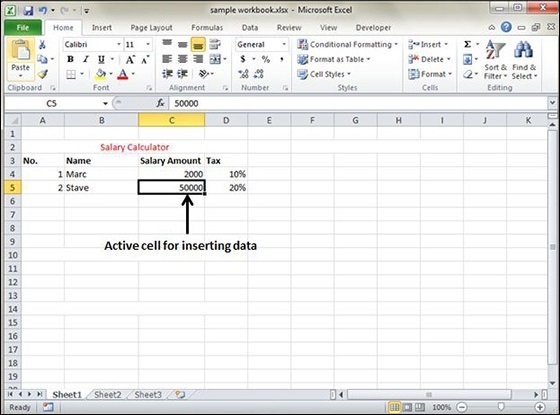The height and width of the screenshot is (415, 560).
Task: Open the Conditional Formatting dropdown
Action: pos(347,44)
